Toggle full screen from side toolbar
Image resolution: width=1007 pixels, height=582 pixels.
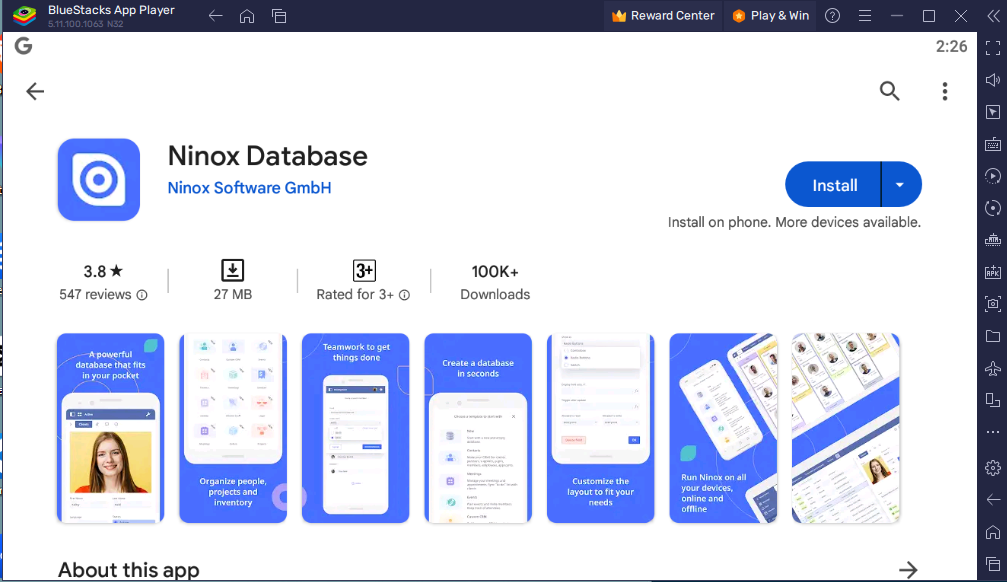[x=993, y=48]
